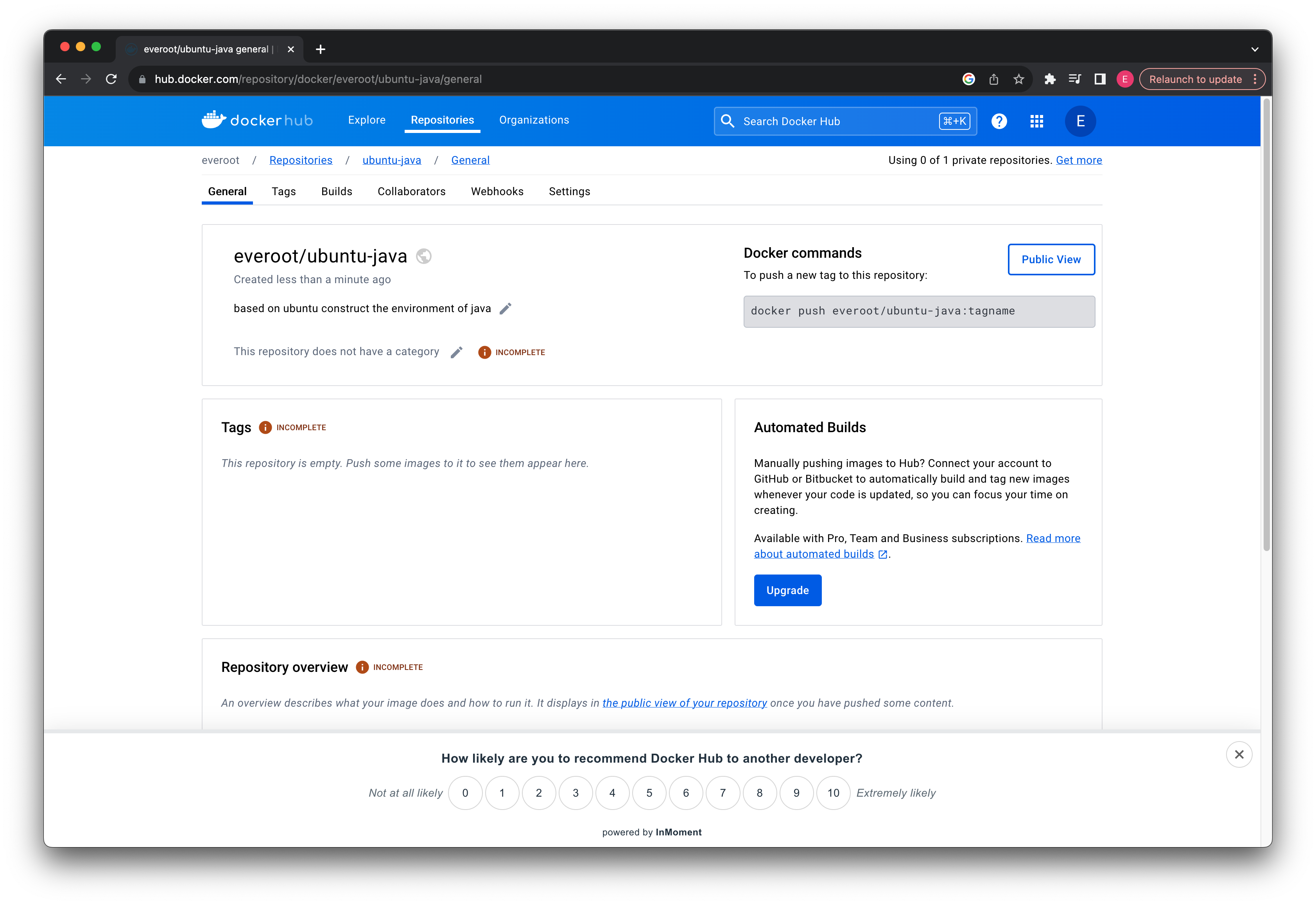Click the Google icon in the address bar

[x=968, y=79]
